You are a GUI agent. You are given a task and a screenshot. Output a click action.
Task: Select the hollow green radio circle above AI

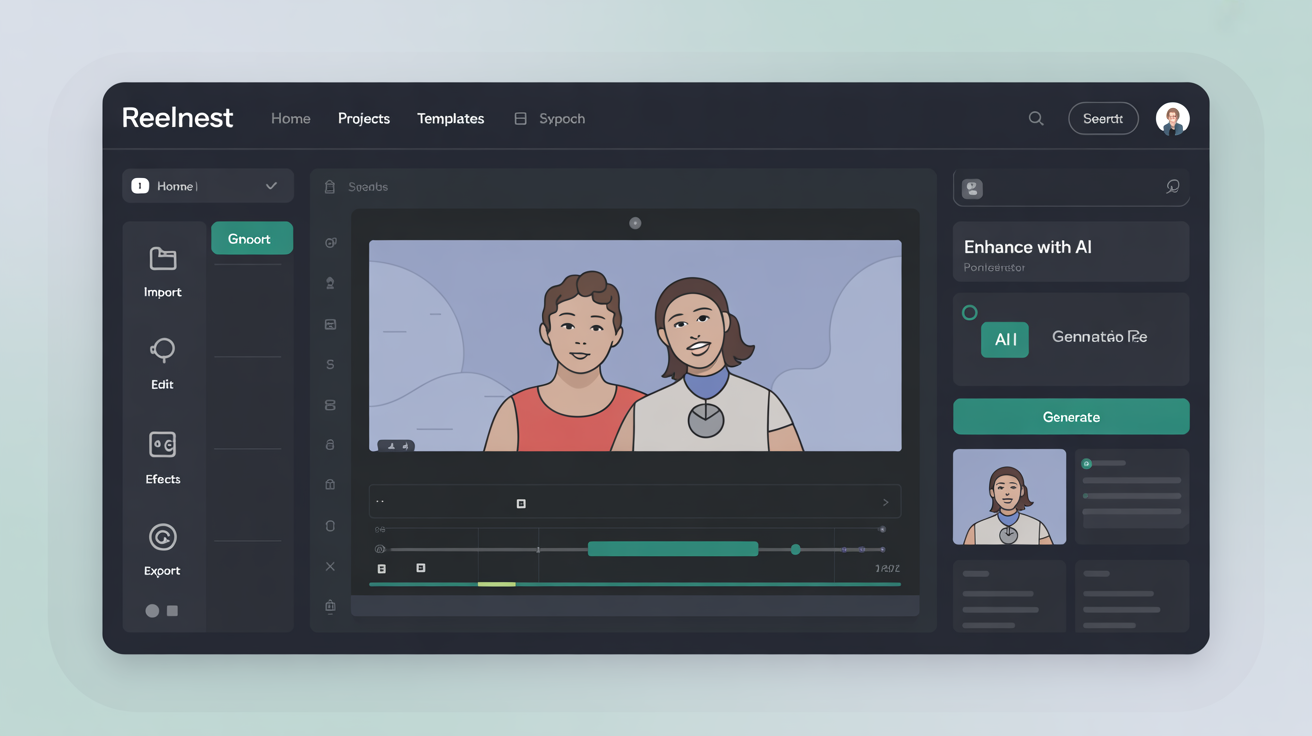pyautogui.click(x=969, y=313)
